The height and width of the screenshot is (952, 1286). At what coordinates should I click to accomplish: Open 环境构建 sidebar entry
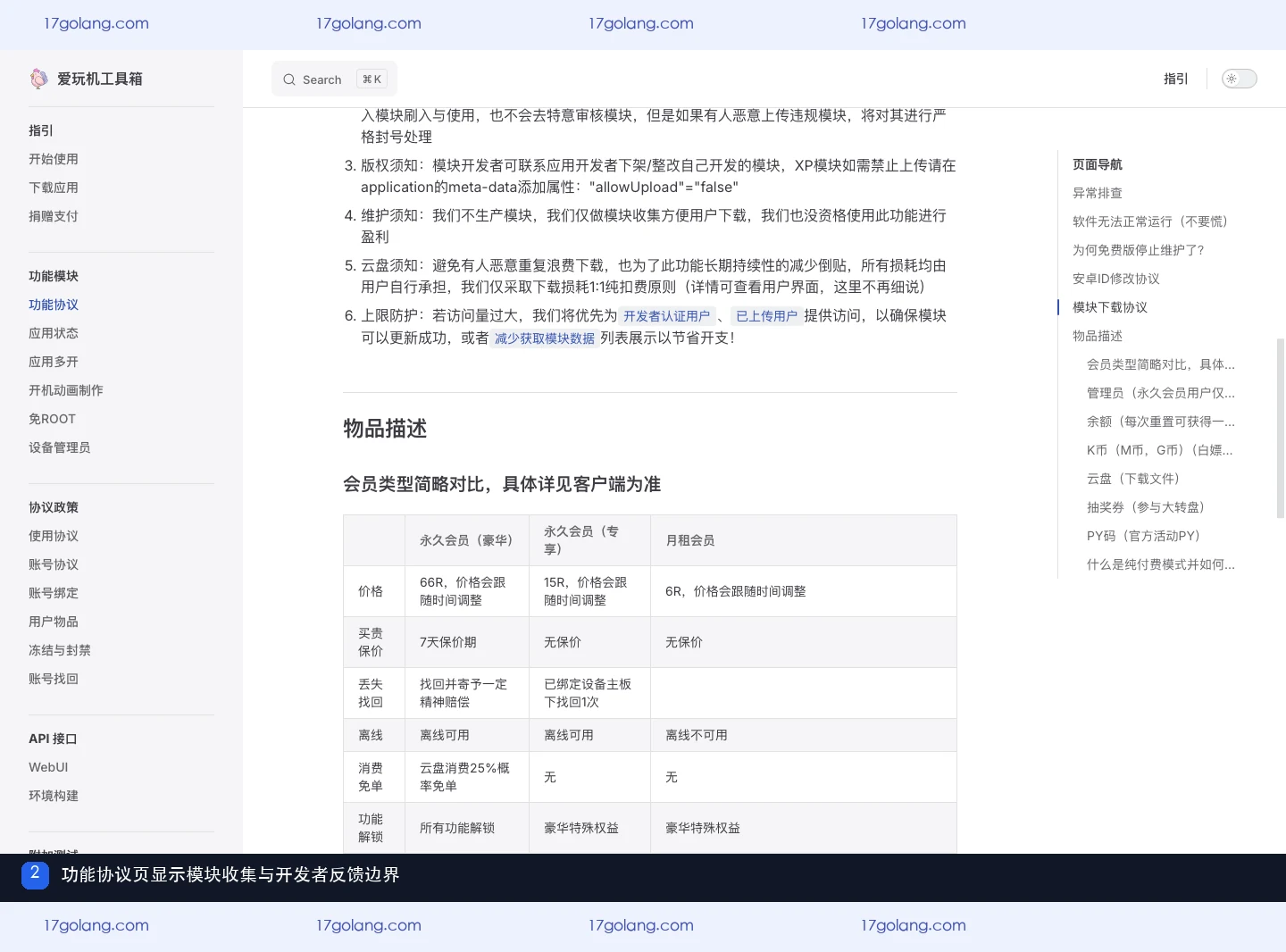[x=54, y=796]
